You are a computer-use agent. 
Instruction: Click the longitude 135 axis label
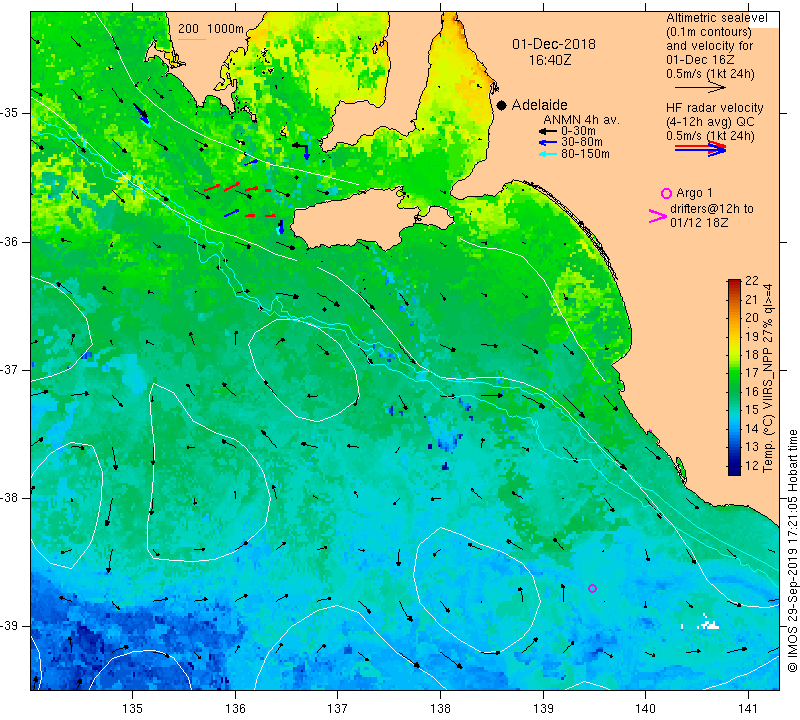point(133,708)
